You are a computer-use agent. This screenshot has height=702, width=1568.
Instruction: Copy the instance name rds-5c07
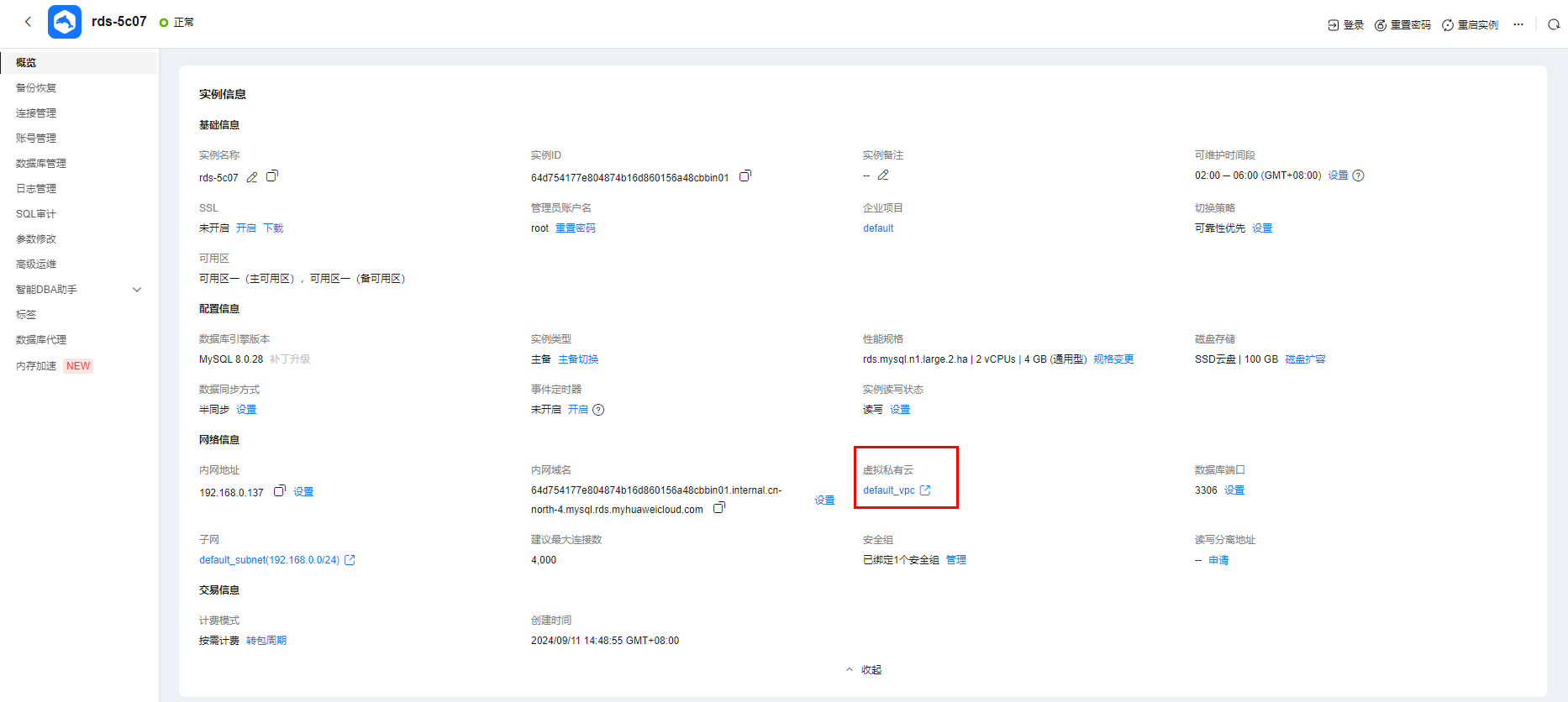click(271, 176)
